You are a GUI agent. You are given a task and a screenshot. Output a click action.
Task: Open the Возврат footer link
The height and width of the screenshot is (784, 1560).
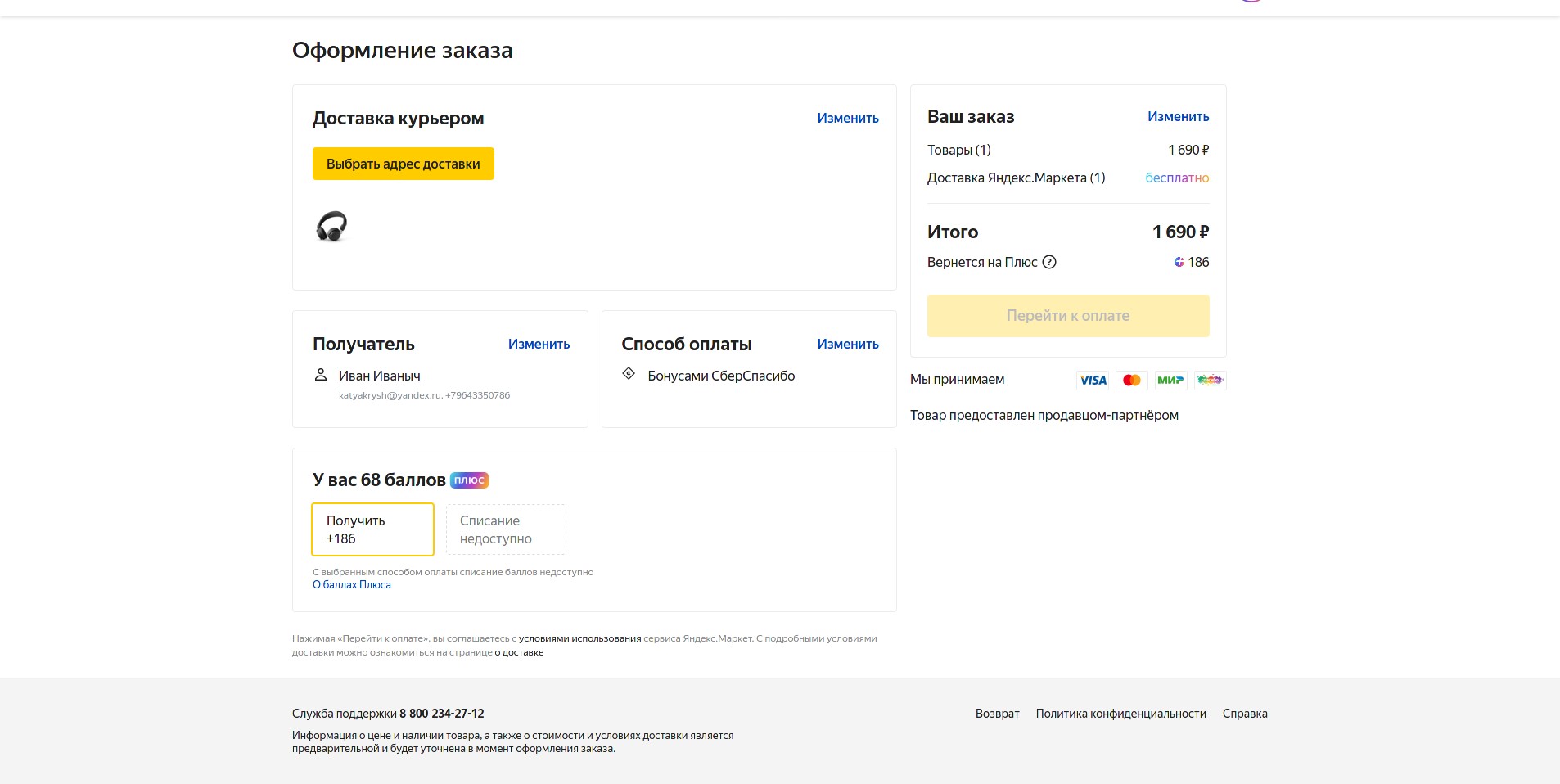pos(998,714)
